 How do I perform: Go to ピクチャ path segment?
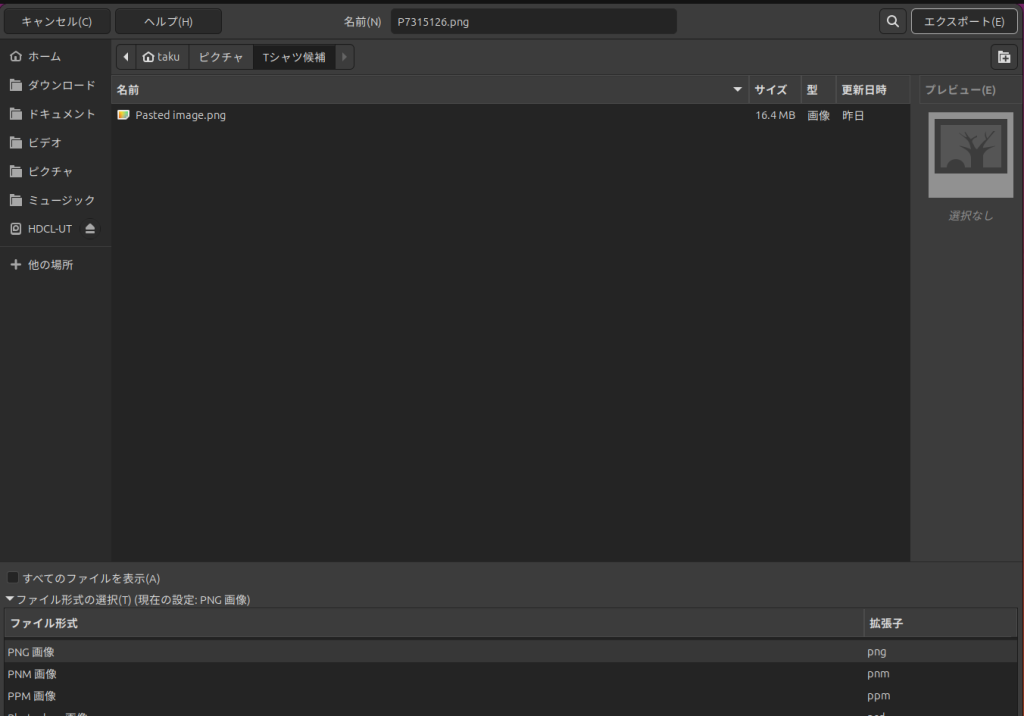(220, 57)
